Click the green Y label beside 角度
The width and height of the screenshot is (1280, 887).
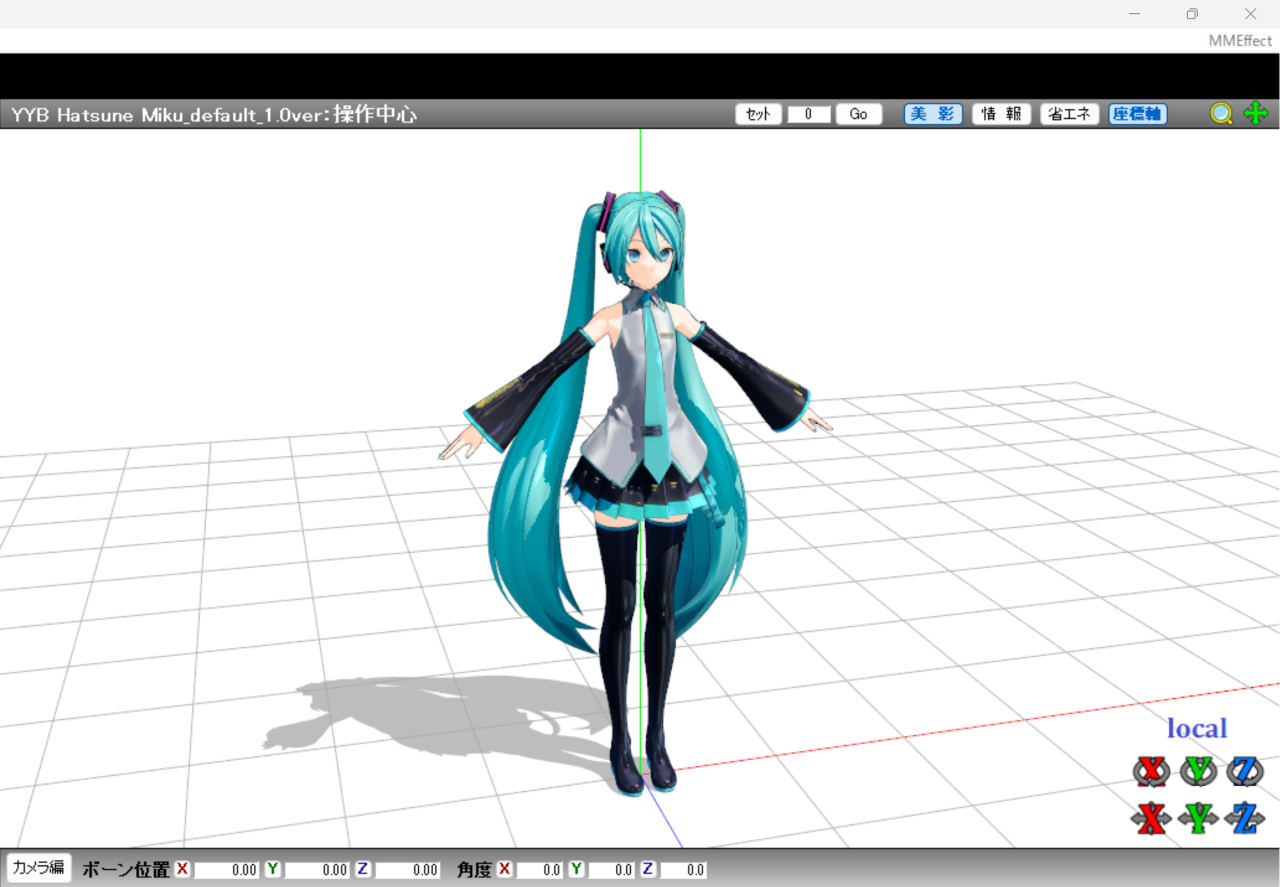pos(576,869)
